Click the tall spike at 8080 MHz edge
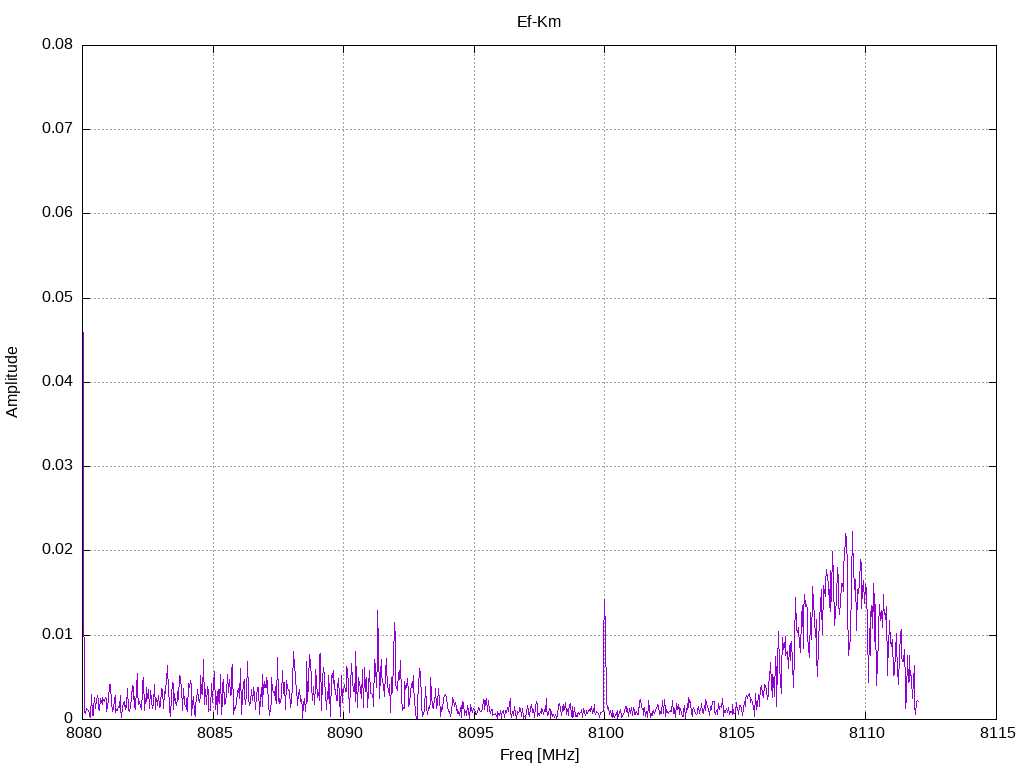Image resolution: width=1024 pixels, height=768 pixels. (83, 333)
